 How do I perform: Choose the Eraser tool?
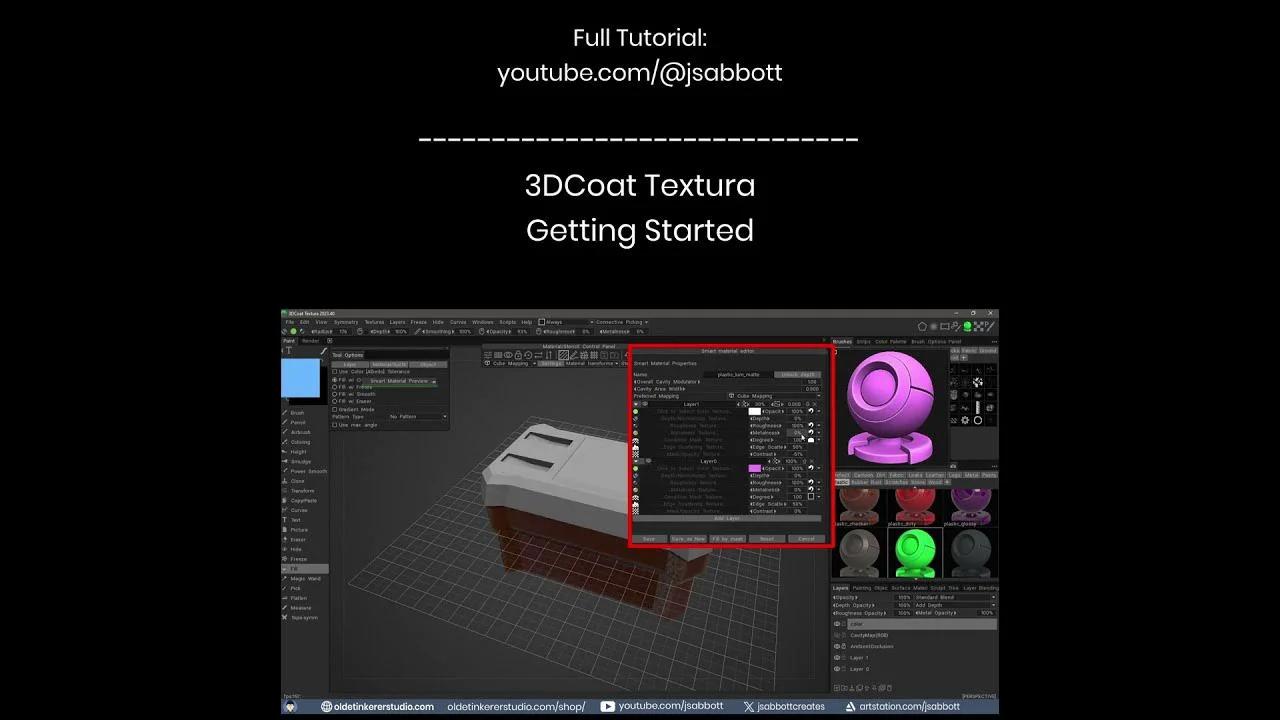pos(299,540)
